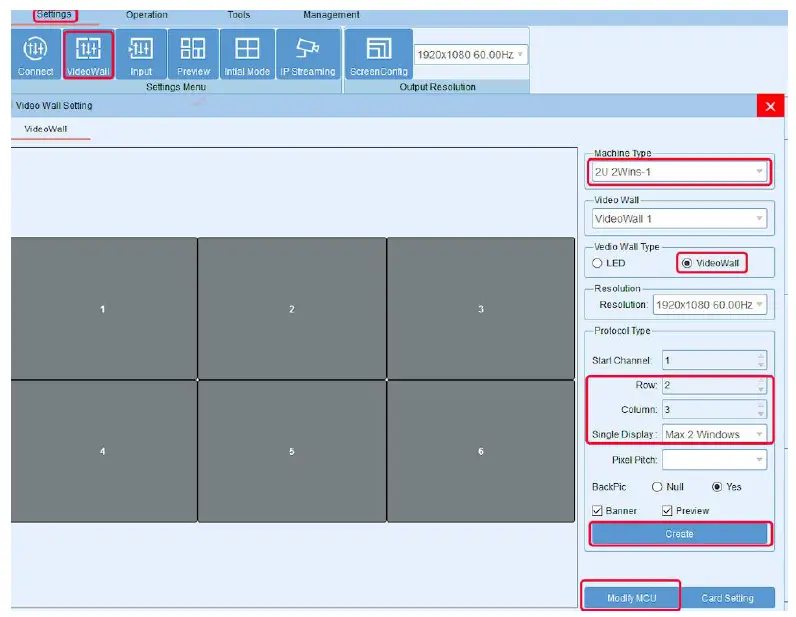This screenshot has height=617, width=796.
Task: Toggle the Banner checkbox
Action: click(x=598, y=510)
